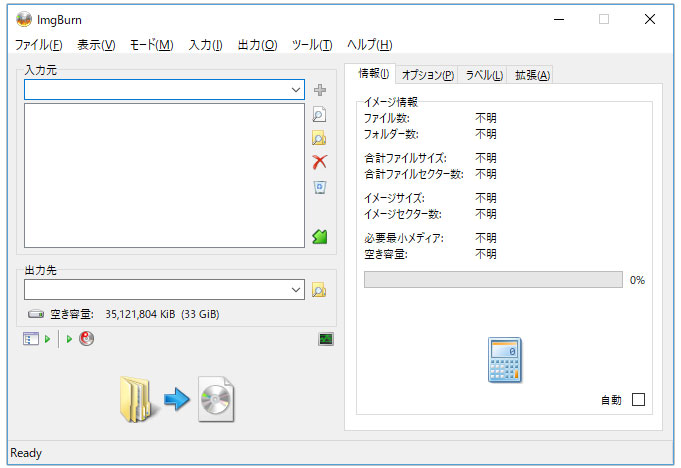The image size is (681, 468).
Task: Click green arrow left of the red disc icon
Action: pyautogui.click(x=69, y=339)
